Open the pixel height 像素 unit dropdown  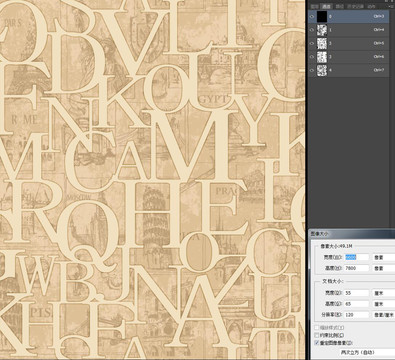tap(384, 268)
